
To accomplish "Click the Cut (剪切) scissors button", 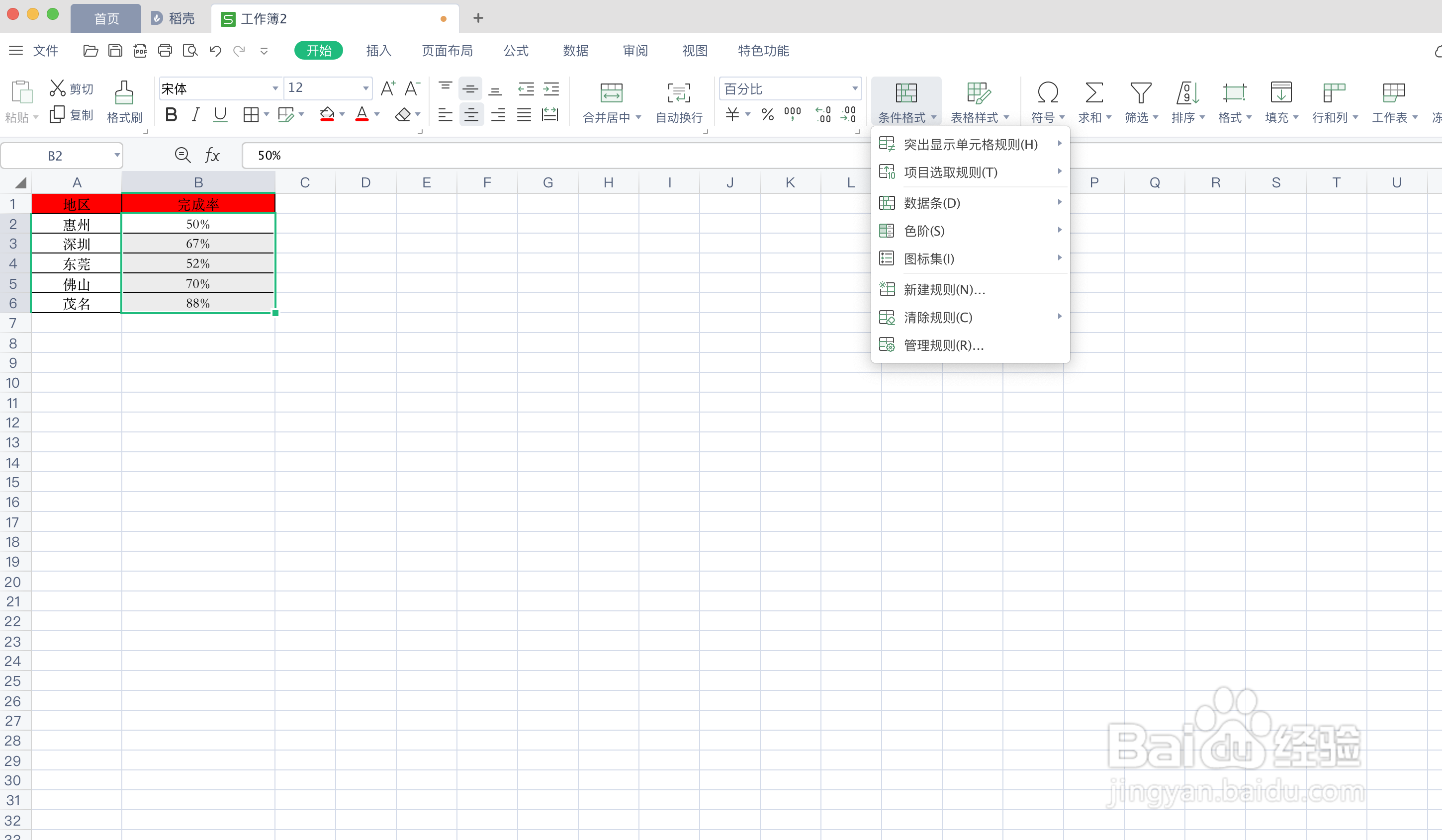I will tap(71, 88).
